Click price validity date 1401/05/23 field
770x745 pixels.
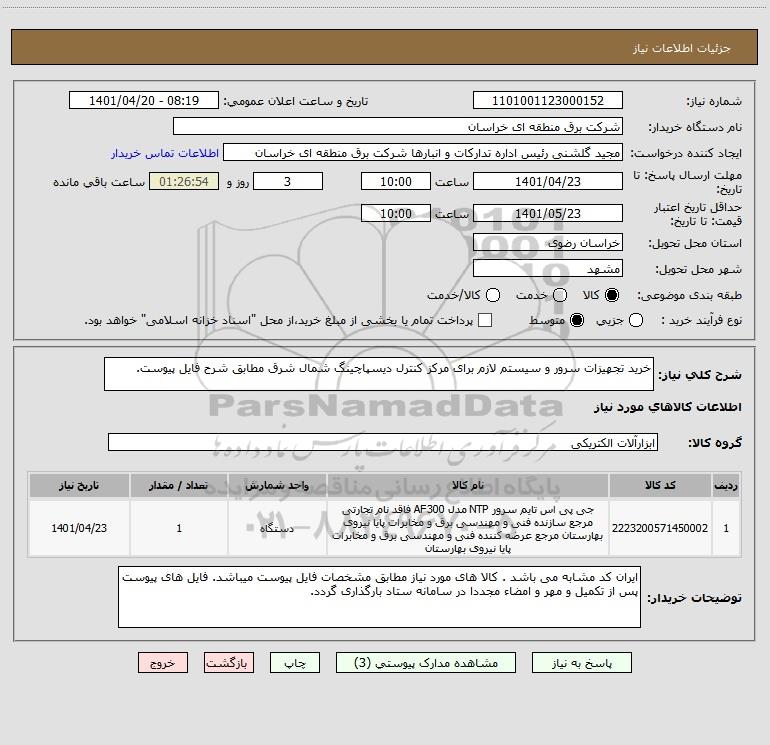click(x=548, y=213)
